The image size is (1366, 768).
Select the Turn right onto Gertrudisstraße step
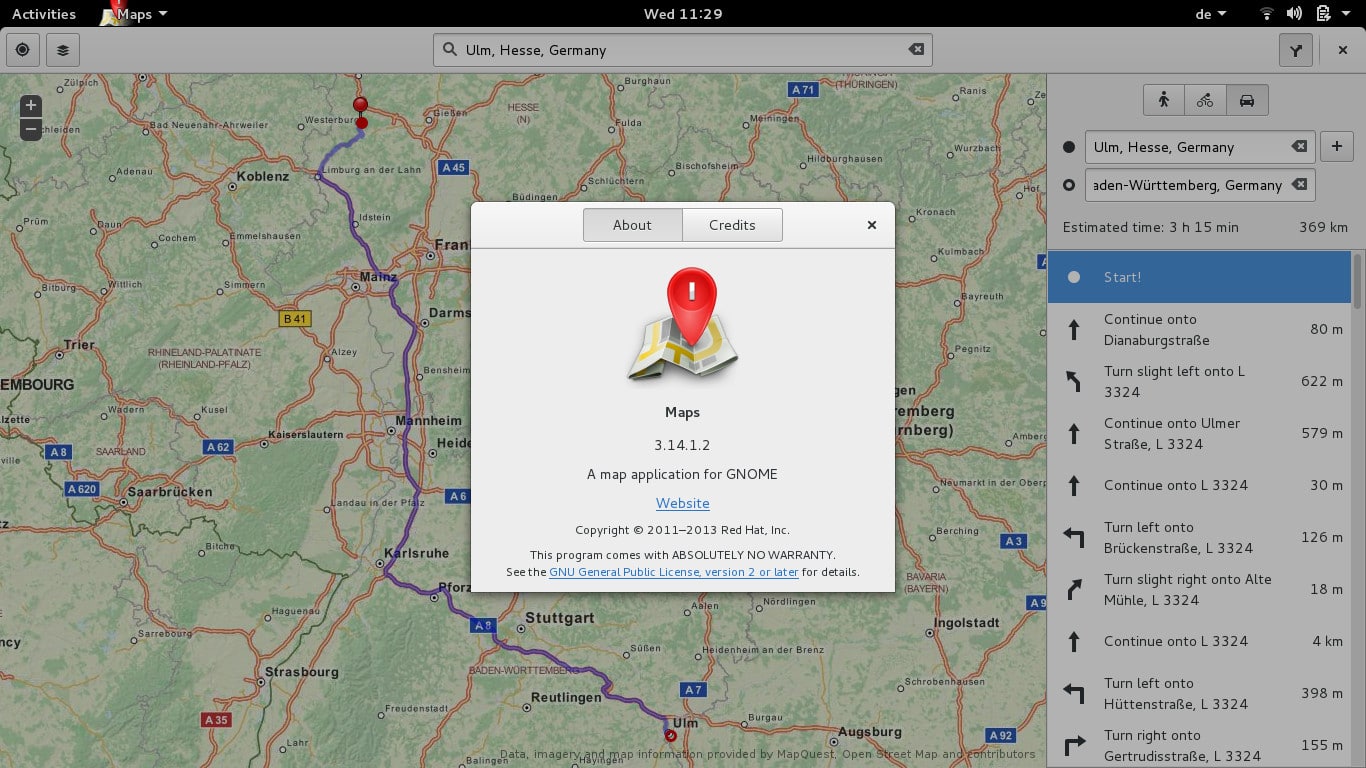[x=1200, y=745]
